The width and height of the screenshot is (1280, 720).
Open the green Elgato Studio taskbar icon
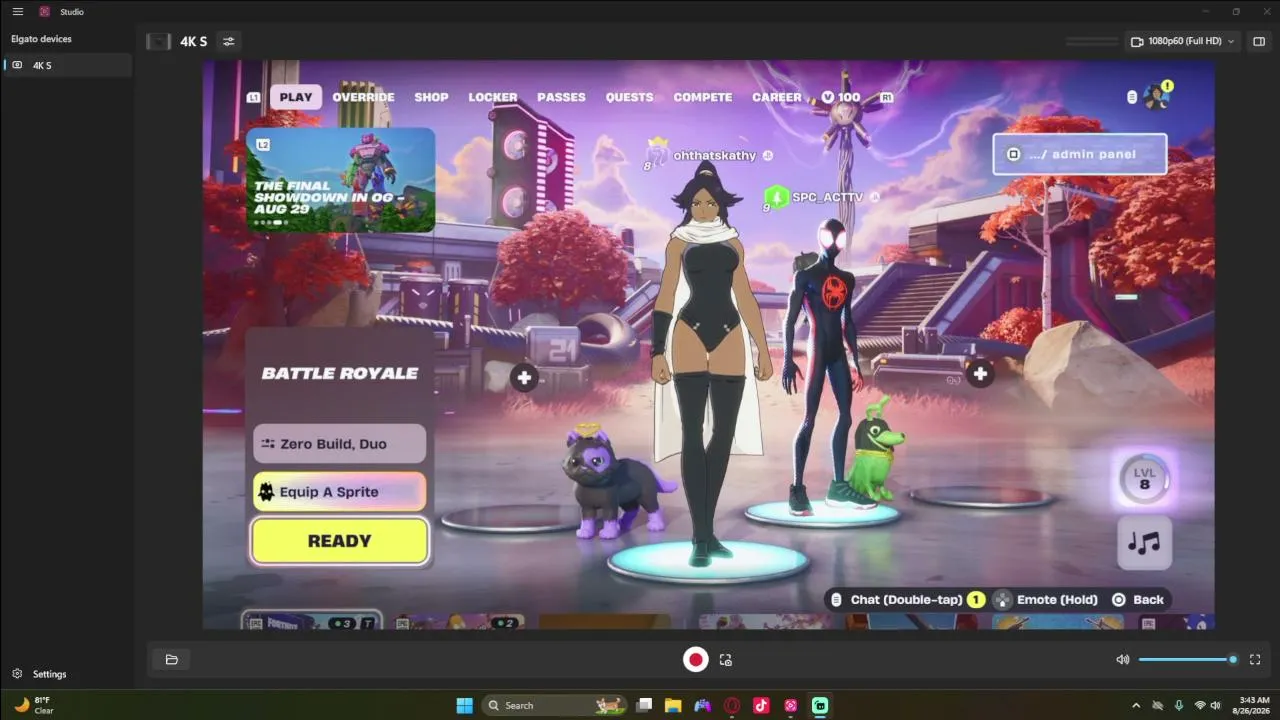pyautogui.click(x=820, y=705)
